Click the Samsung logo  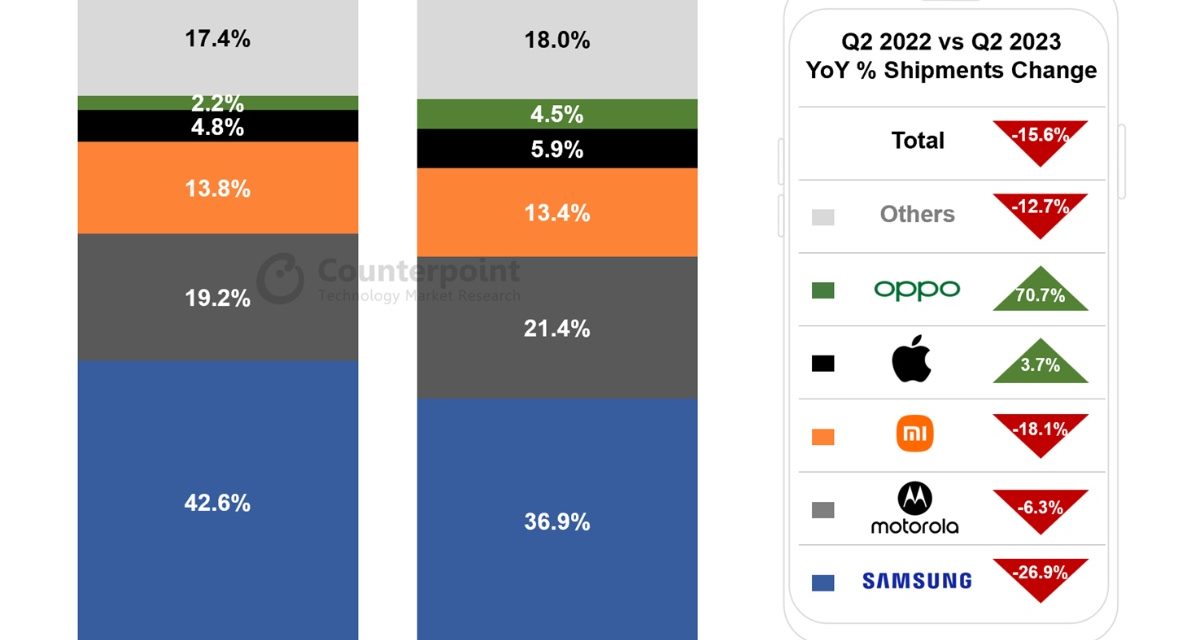916,581
